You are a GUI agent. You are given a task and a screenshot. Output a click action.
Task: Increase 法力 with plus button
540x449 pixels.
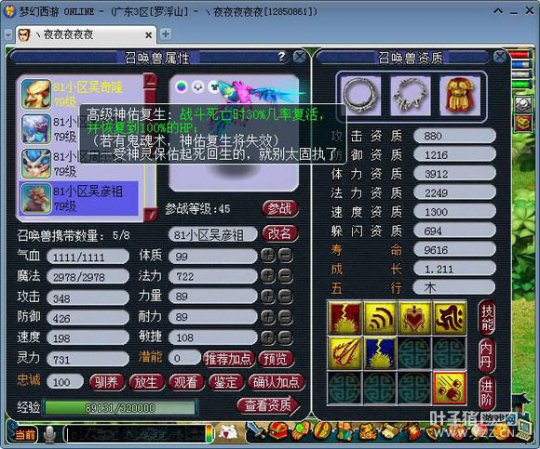coord(268,276)
